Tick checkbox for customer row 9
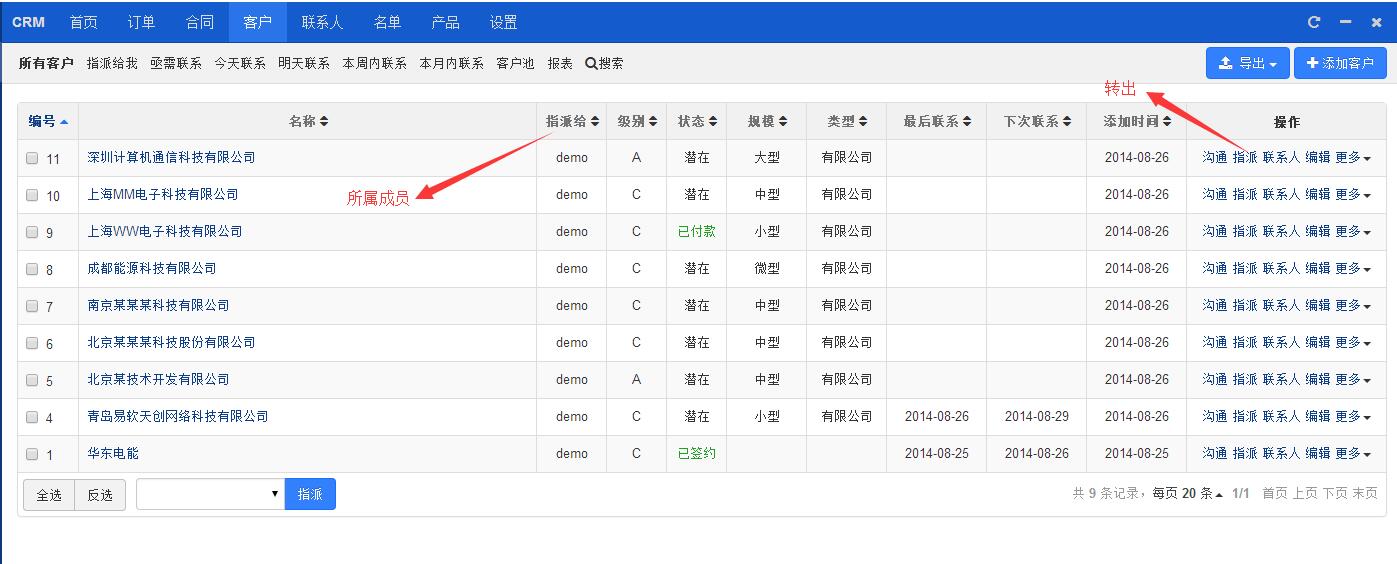 click(x=32, y=232)
